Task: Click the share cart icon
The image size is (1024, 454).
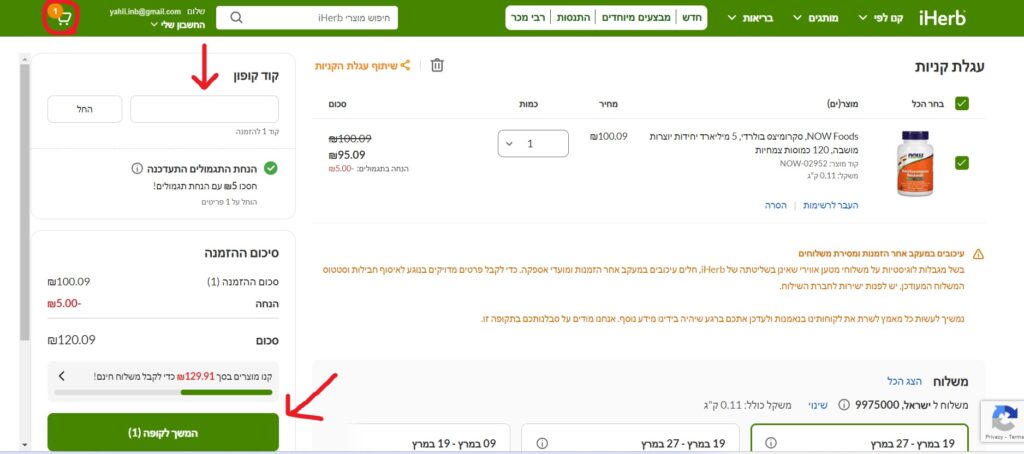Action: pos(405,65)
